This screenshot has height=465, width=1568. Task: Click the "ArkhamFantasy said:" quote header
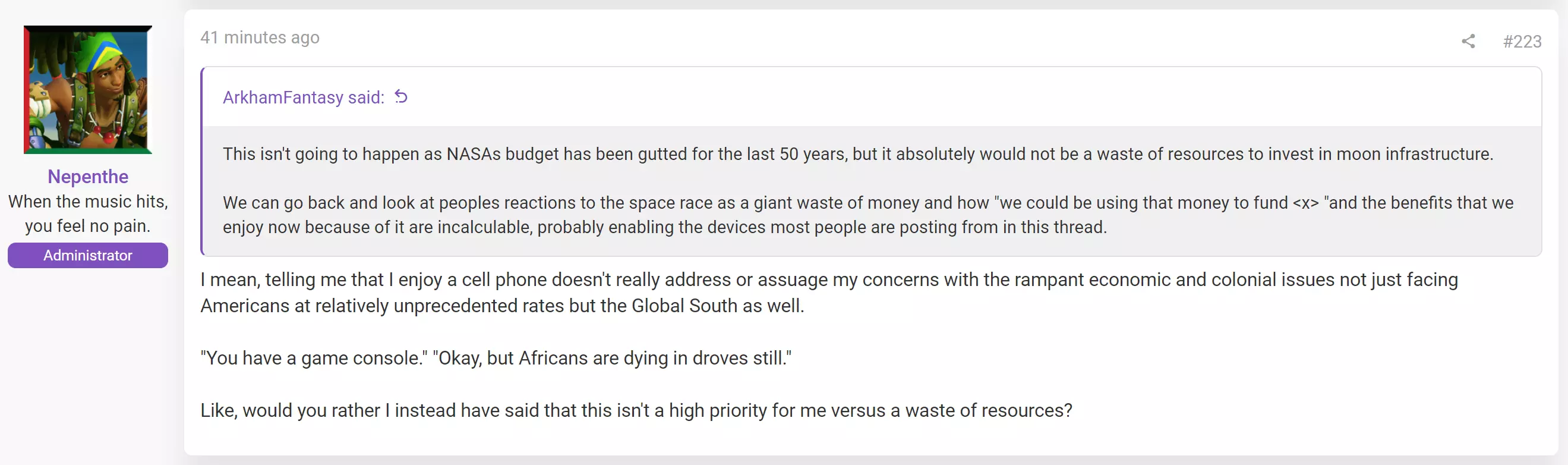(x=304, y=98)
